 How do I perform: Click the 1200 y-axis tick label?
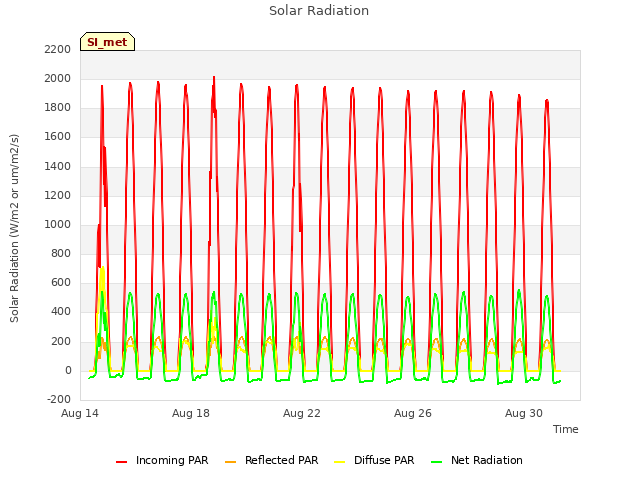(x=58, y=196)
